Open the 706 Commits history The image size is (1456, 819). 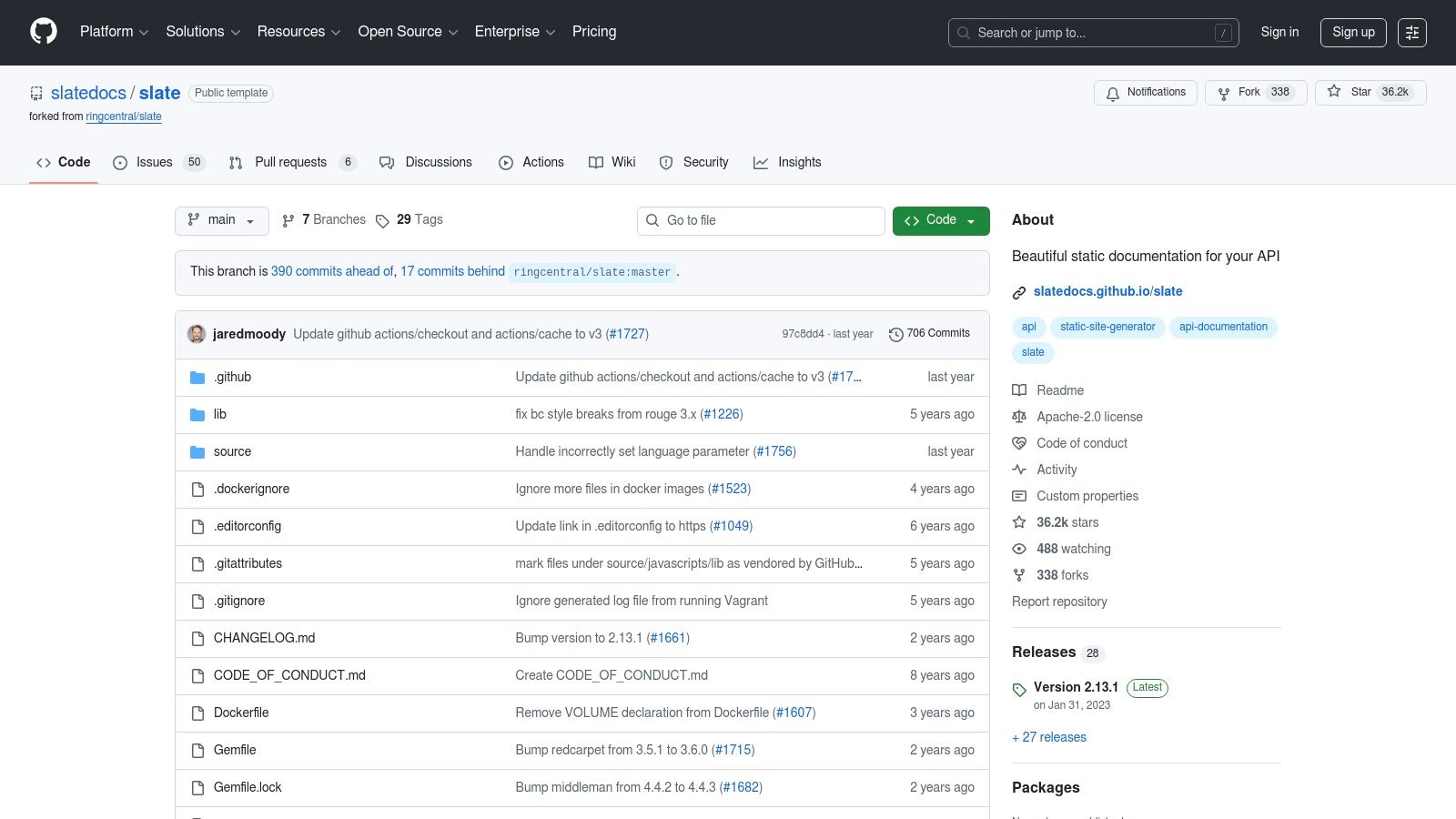coord(929,334)
